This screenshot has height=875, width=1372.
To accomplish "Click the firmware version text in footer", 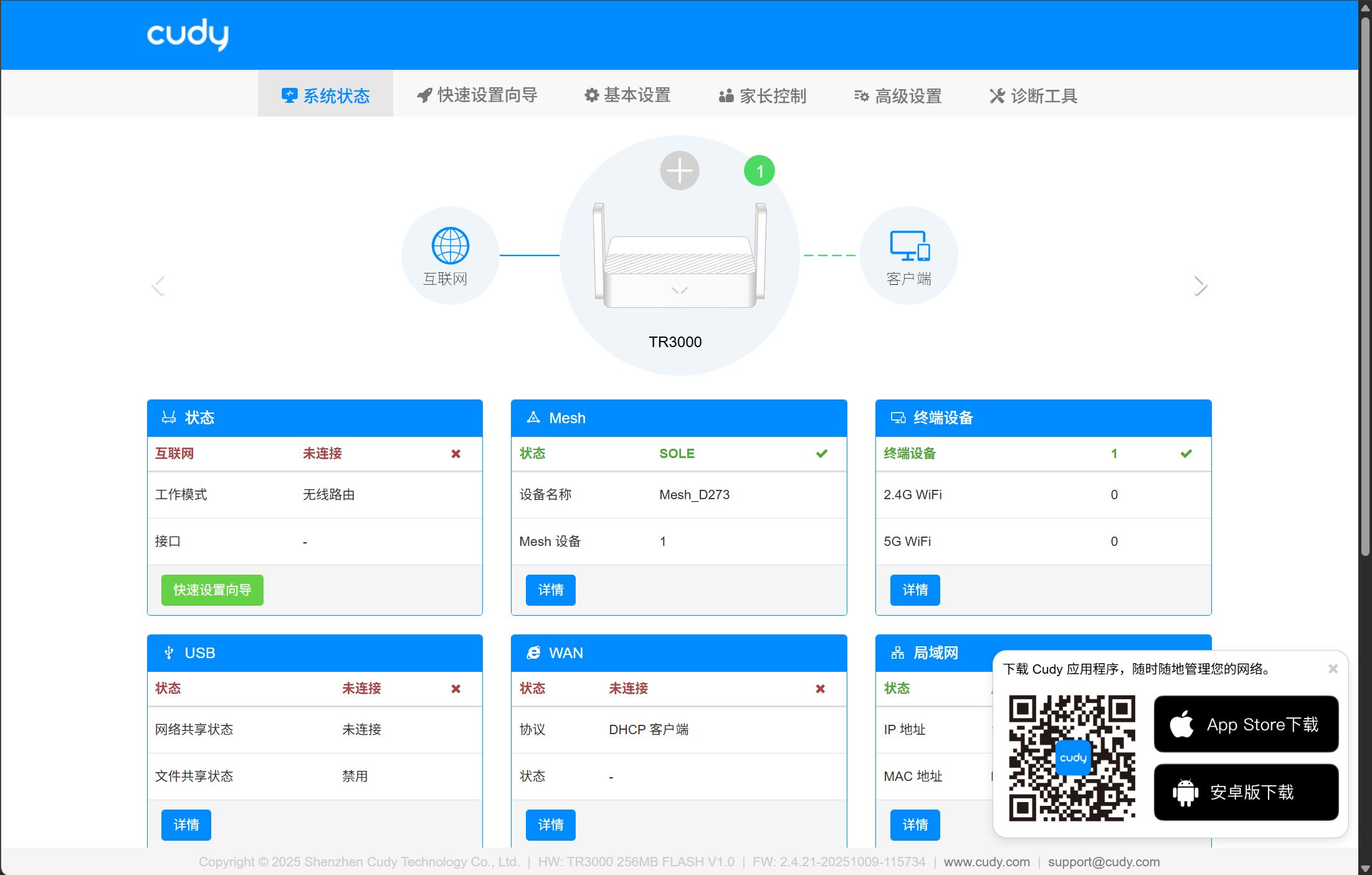I will pos(839,862).
